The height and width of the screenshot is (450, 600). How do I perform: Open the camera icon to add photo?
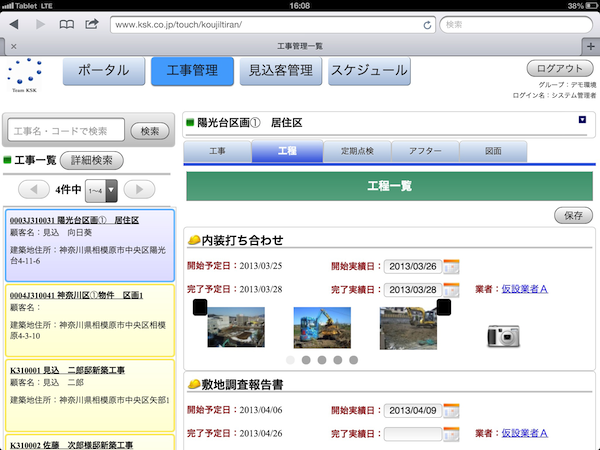tap(503, 335)
